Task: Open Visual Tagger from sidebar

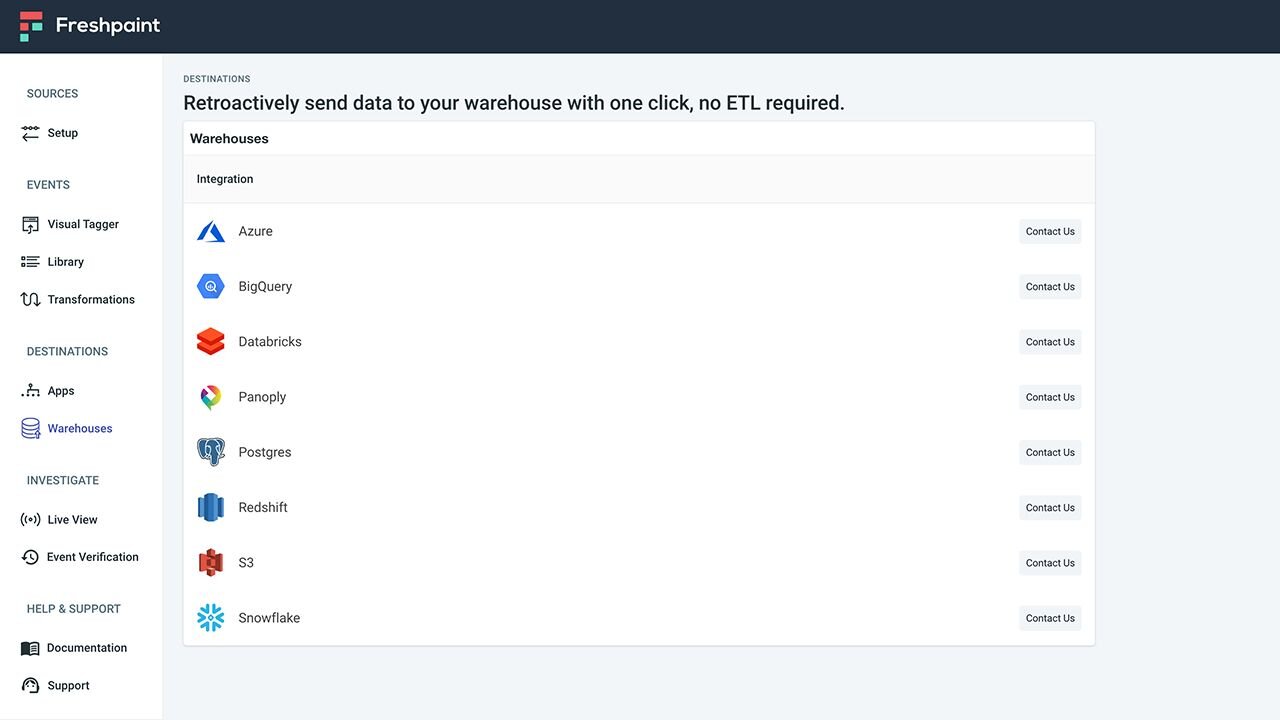Action: (83, 225)
